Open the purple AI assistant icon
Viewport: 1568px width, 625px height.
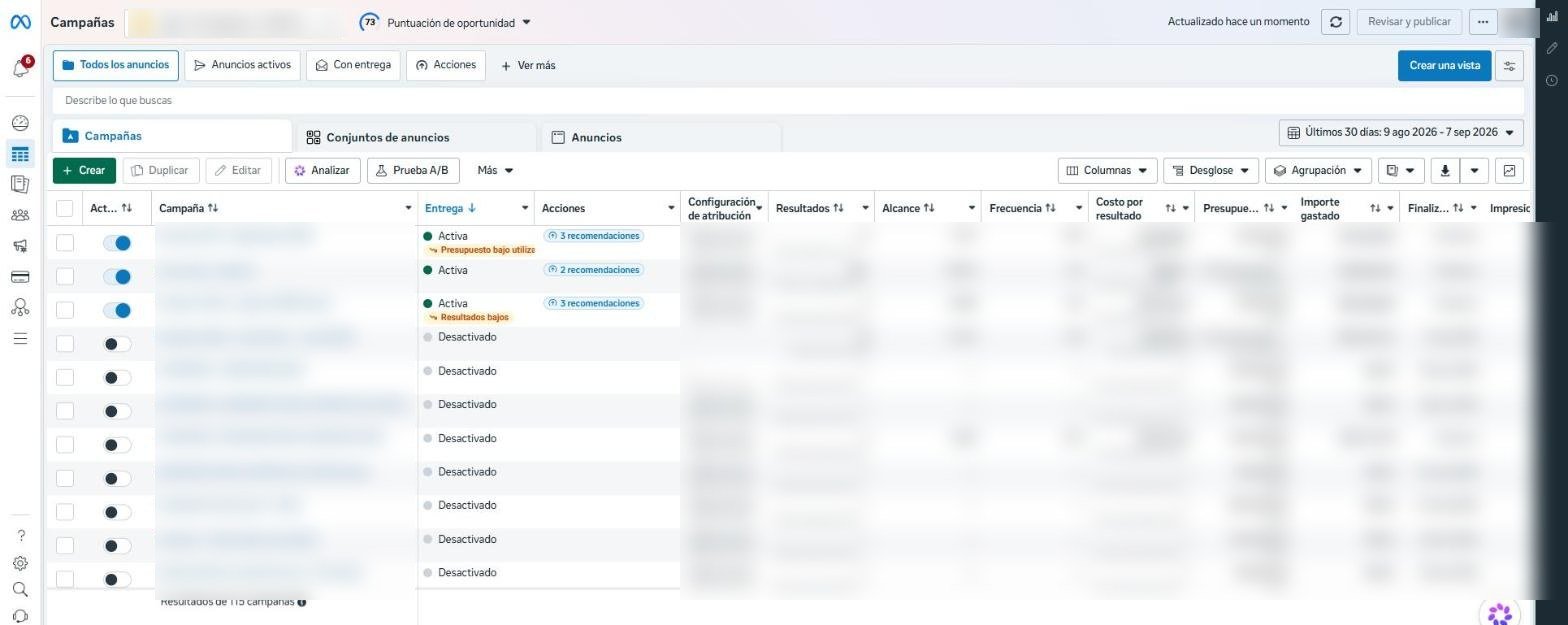[1500, 613]
